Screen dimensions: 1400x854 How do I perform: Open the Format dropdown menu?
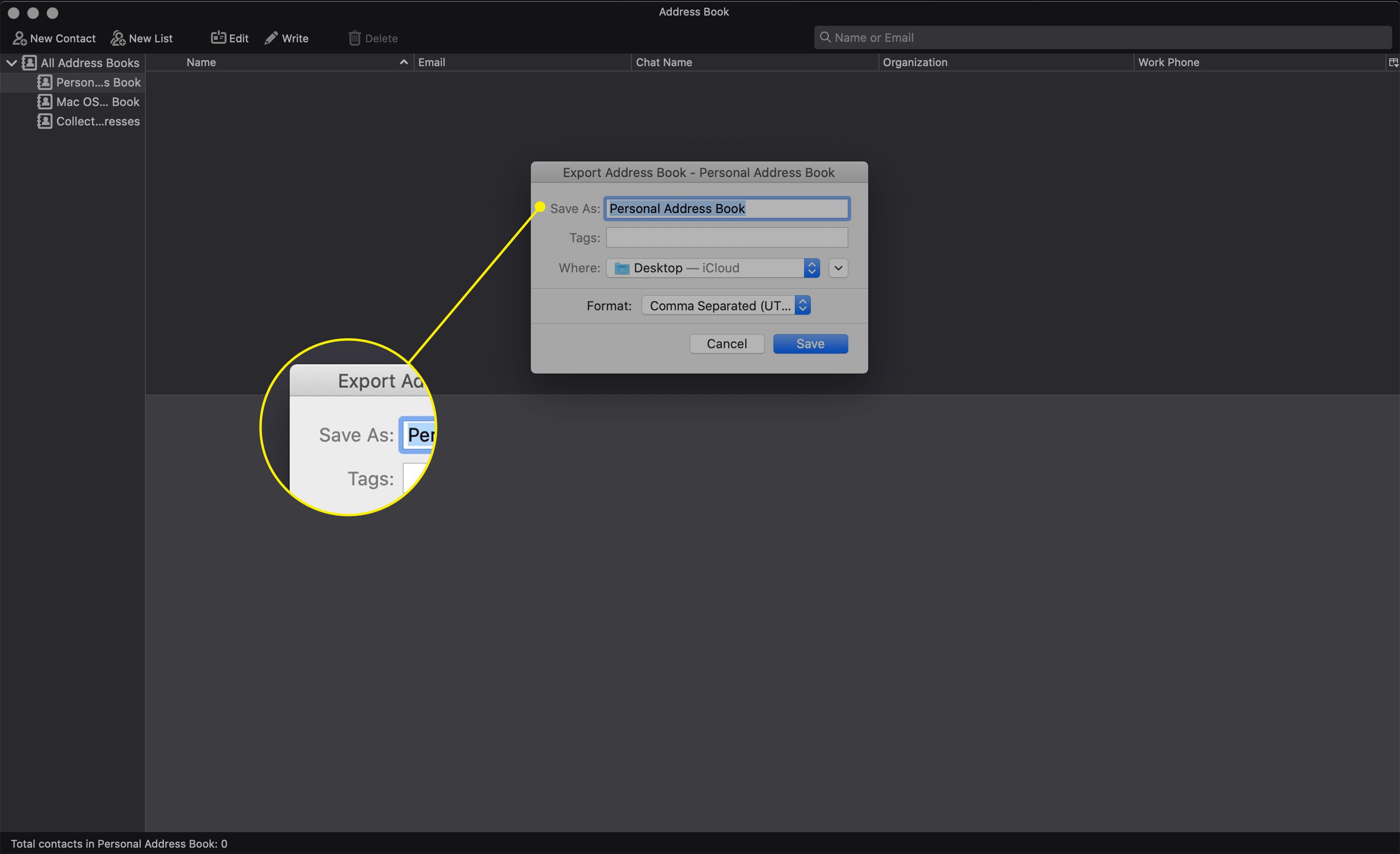click(727, 305)
